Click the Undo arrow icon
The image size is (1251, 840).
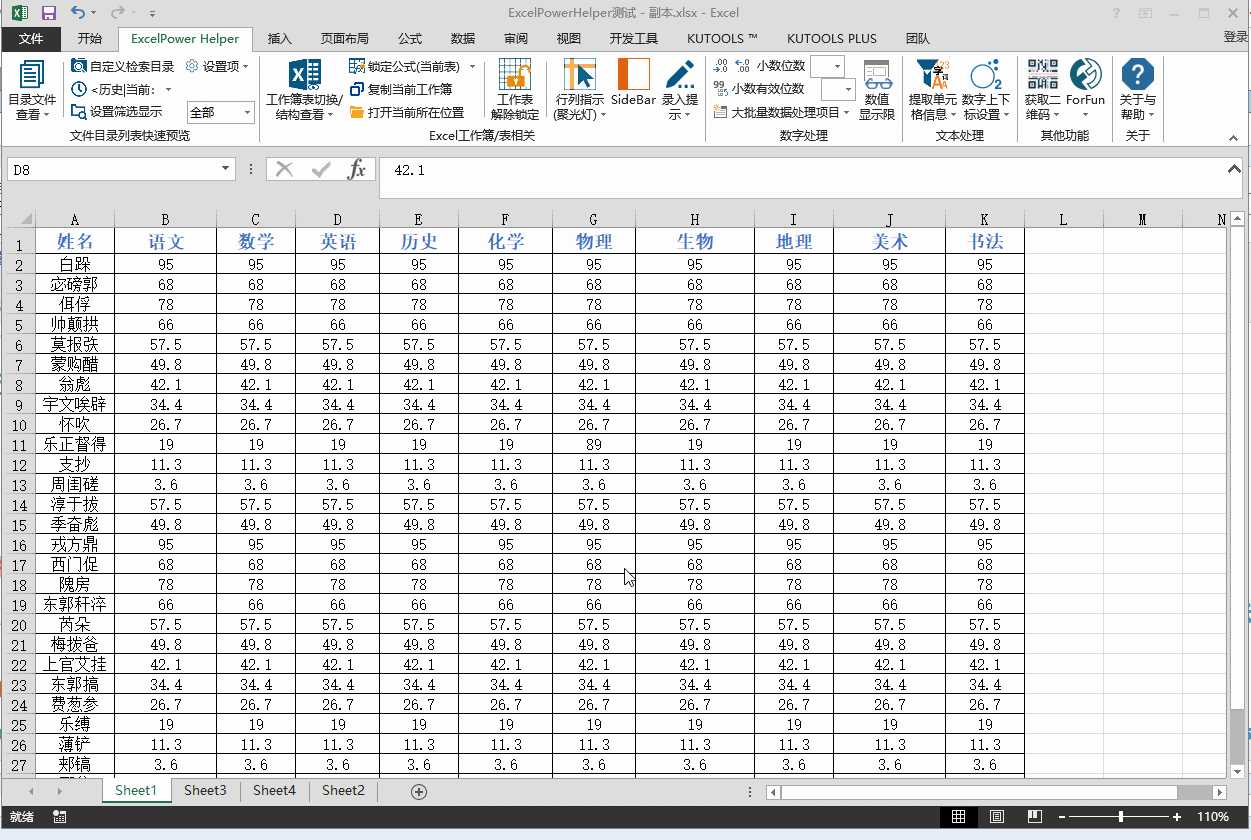78,13
